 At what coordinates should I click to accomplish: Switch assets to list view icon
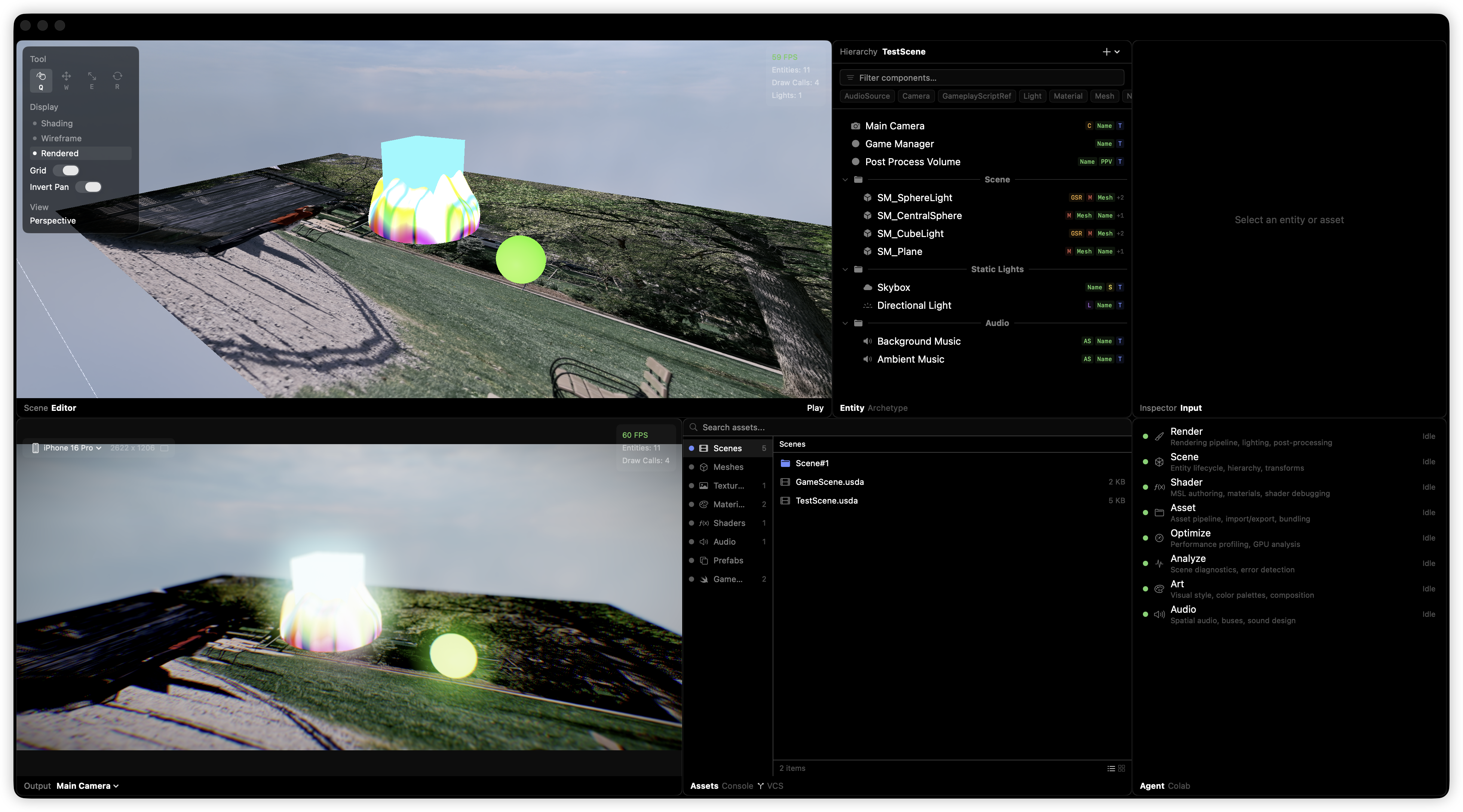pos(1111,768)
